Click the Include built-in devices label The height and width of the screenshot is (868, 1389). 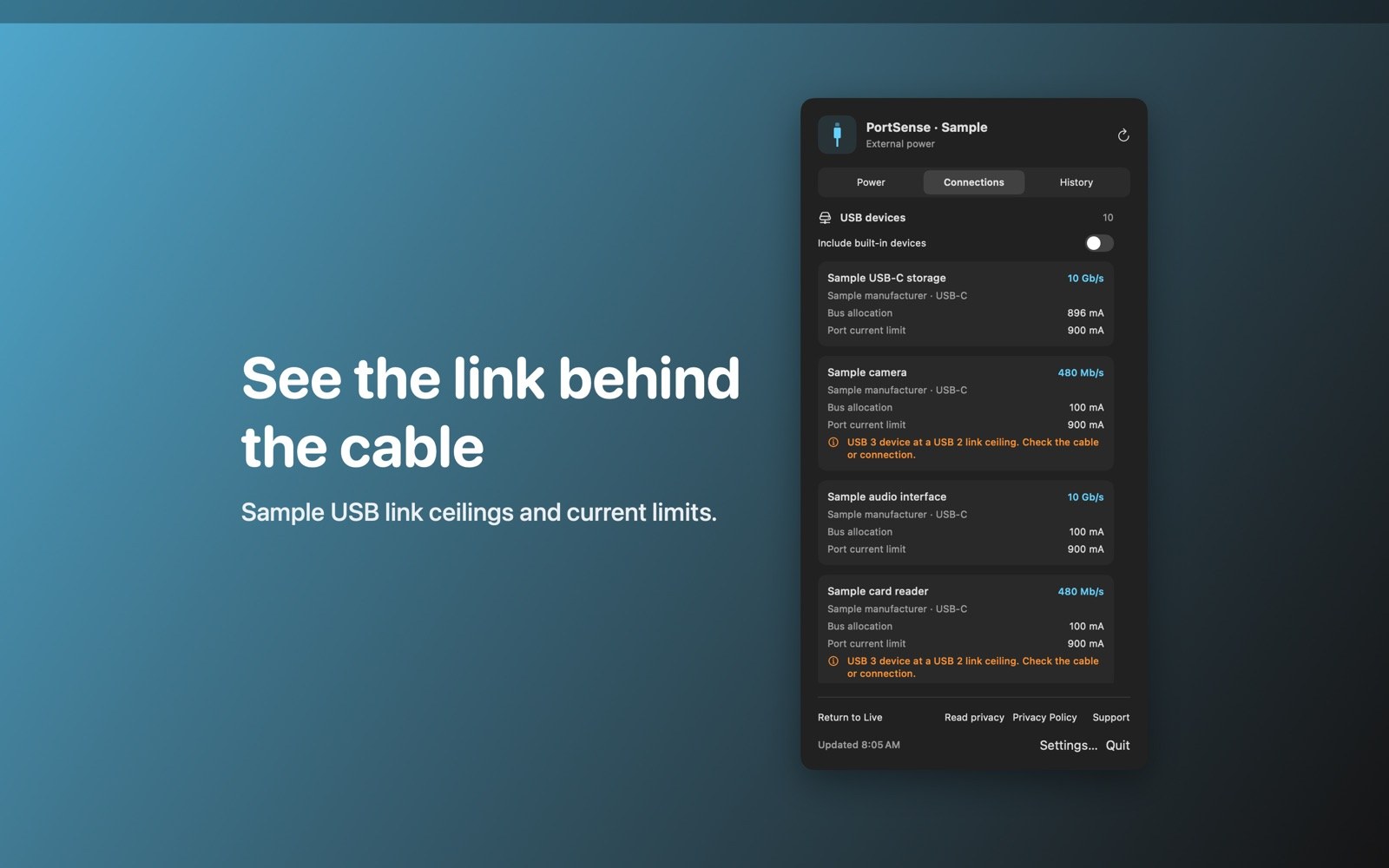pos(872,243)
